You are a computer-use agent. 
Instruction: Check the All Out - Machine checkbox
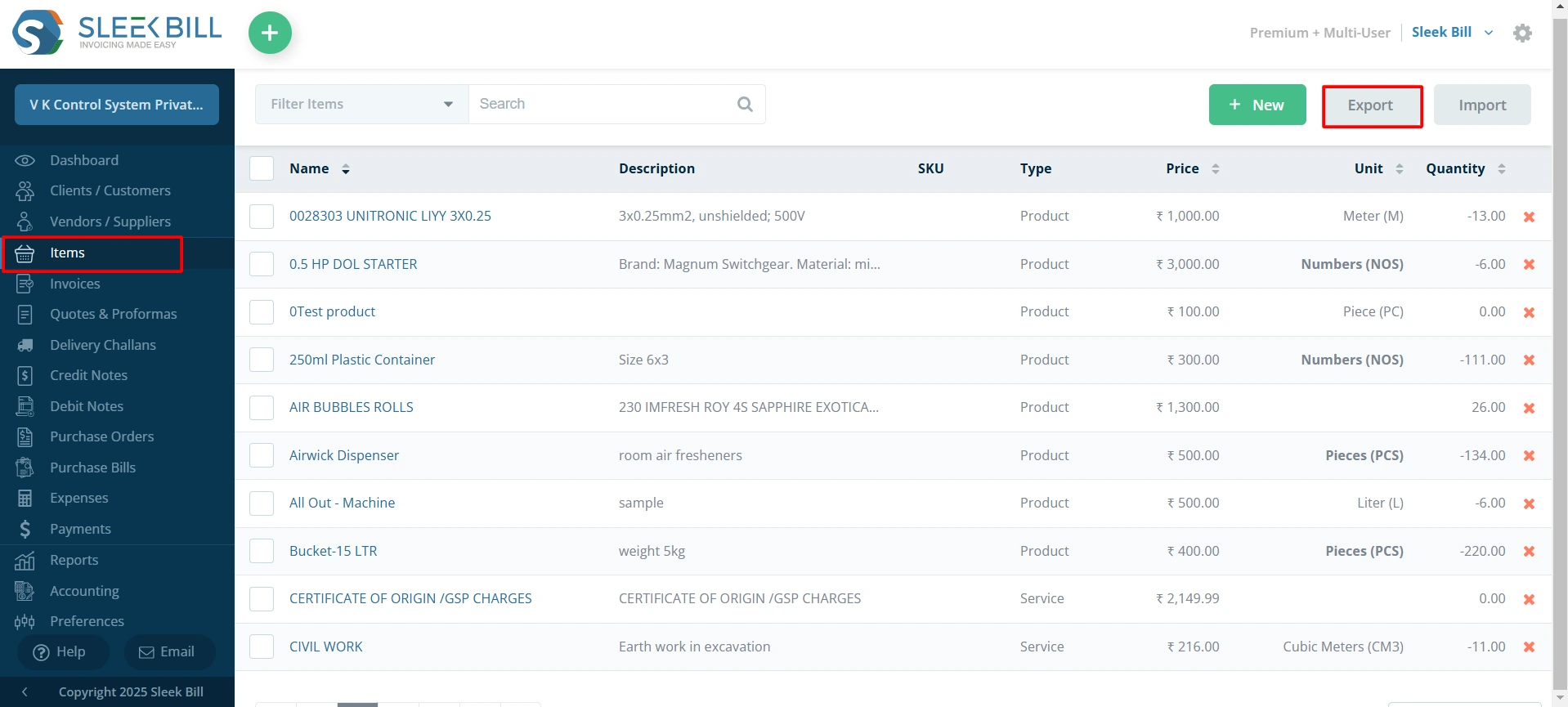(262, 503)
